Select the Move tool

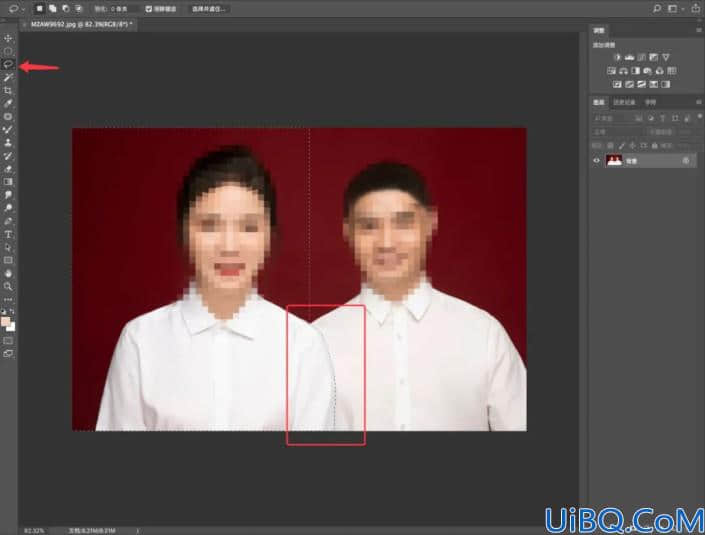8,39
